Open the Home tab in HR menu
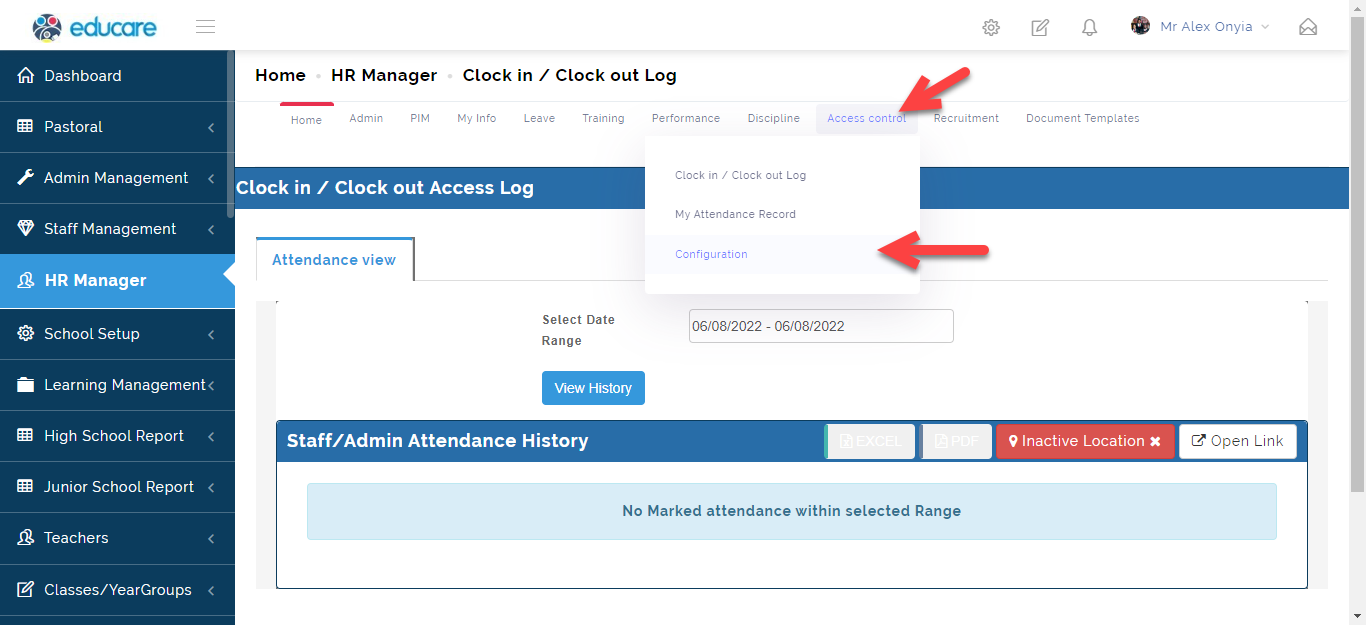This screenshot has height=625, width=1366. 306,119
